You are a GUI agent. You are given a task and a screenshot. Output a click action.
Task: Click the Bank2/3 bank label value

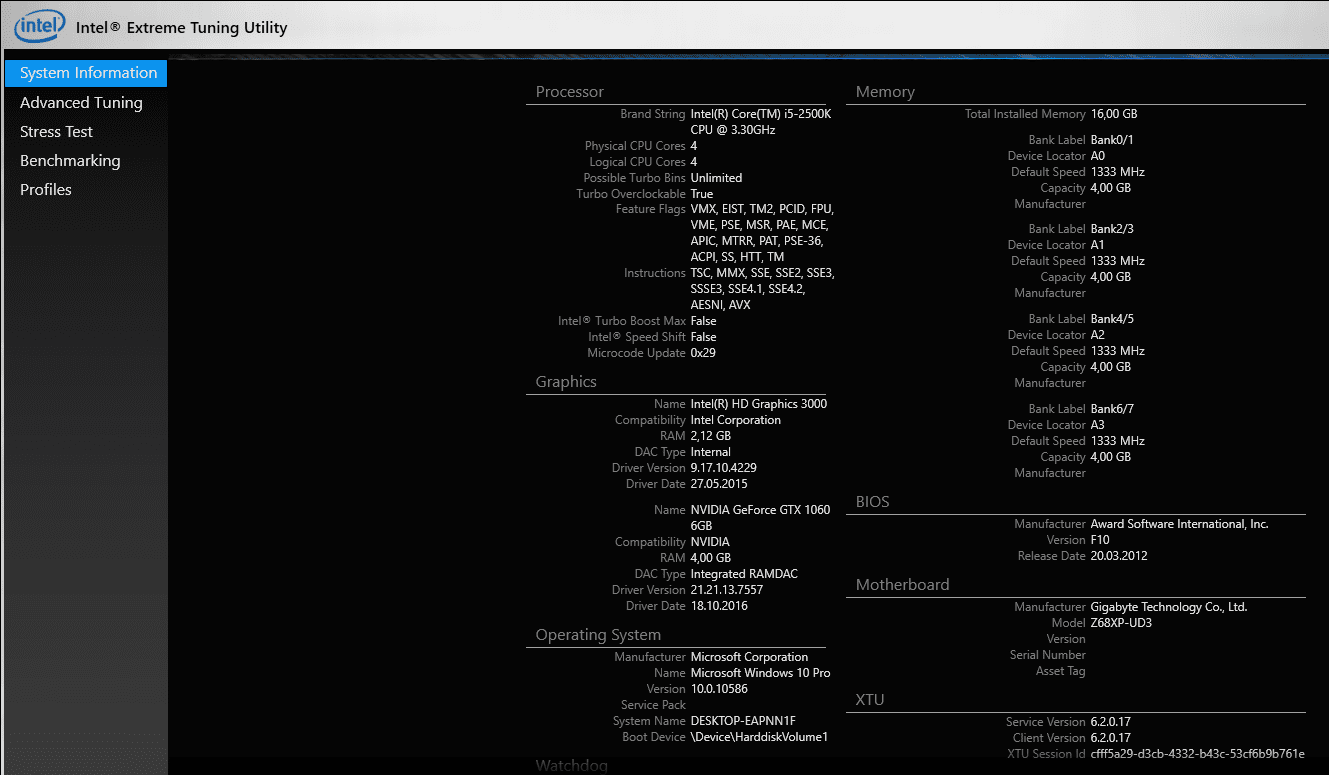click(x=1112, y=229)
